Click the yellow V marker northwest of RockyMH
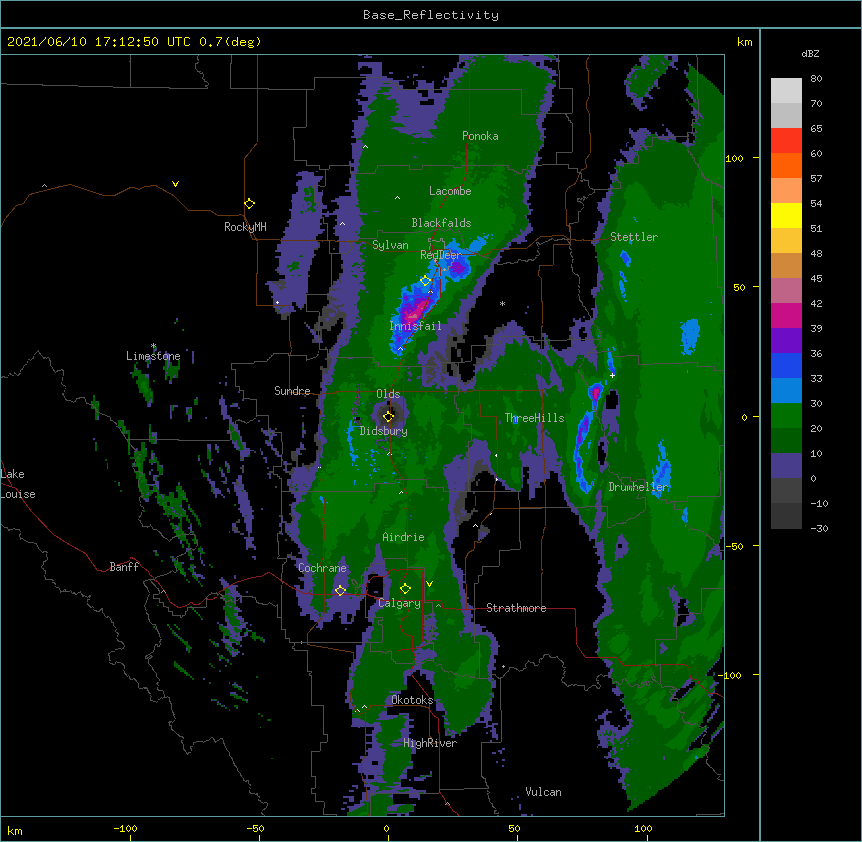Viewport: 862px width, 842px height. [175, 184]
